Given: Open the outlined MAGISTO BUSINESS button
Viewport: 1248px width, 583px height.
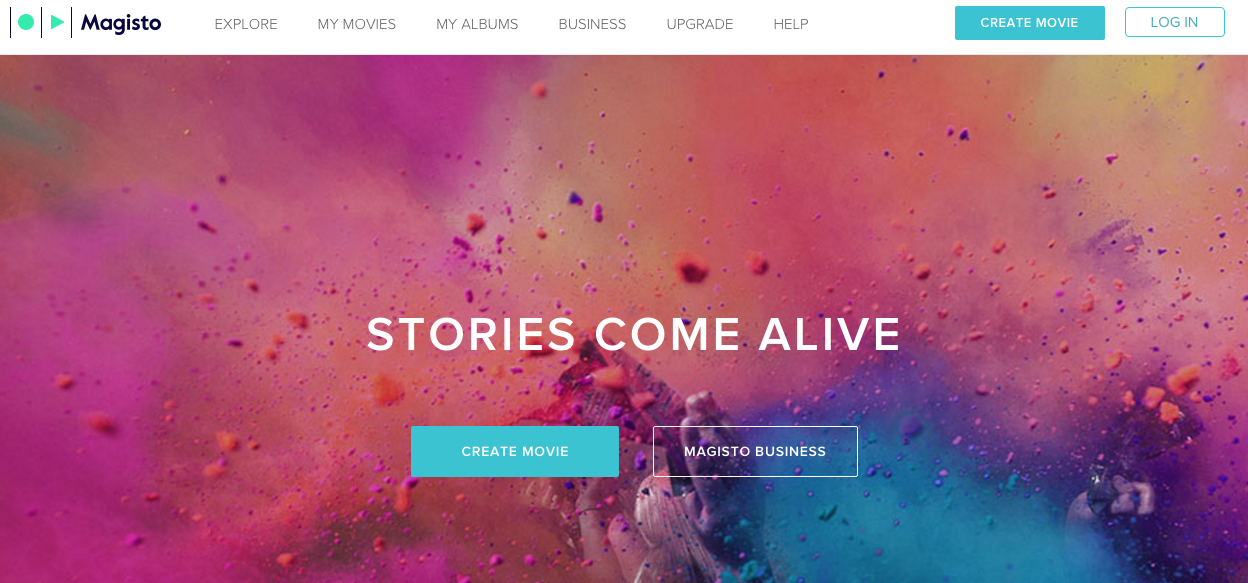Looking at the screenshot, I should [755, 452].
